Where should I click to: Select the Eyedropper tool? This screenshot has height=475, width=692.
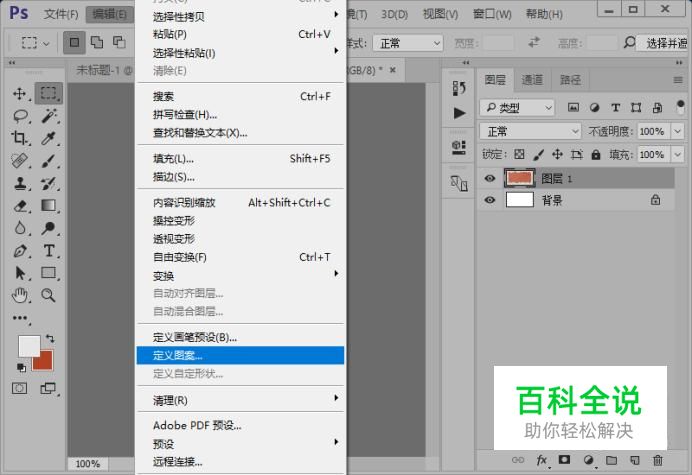[48, 138]
